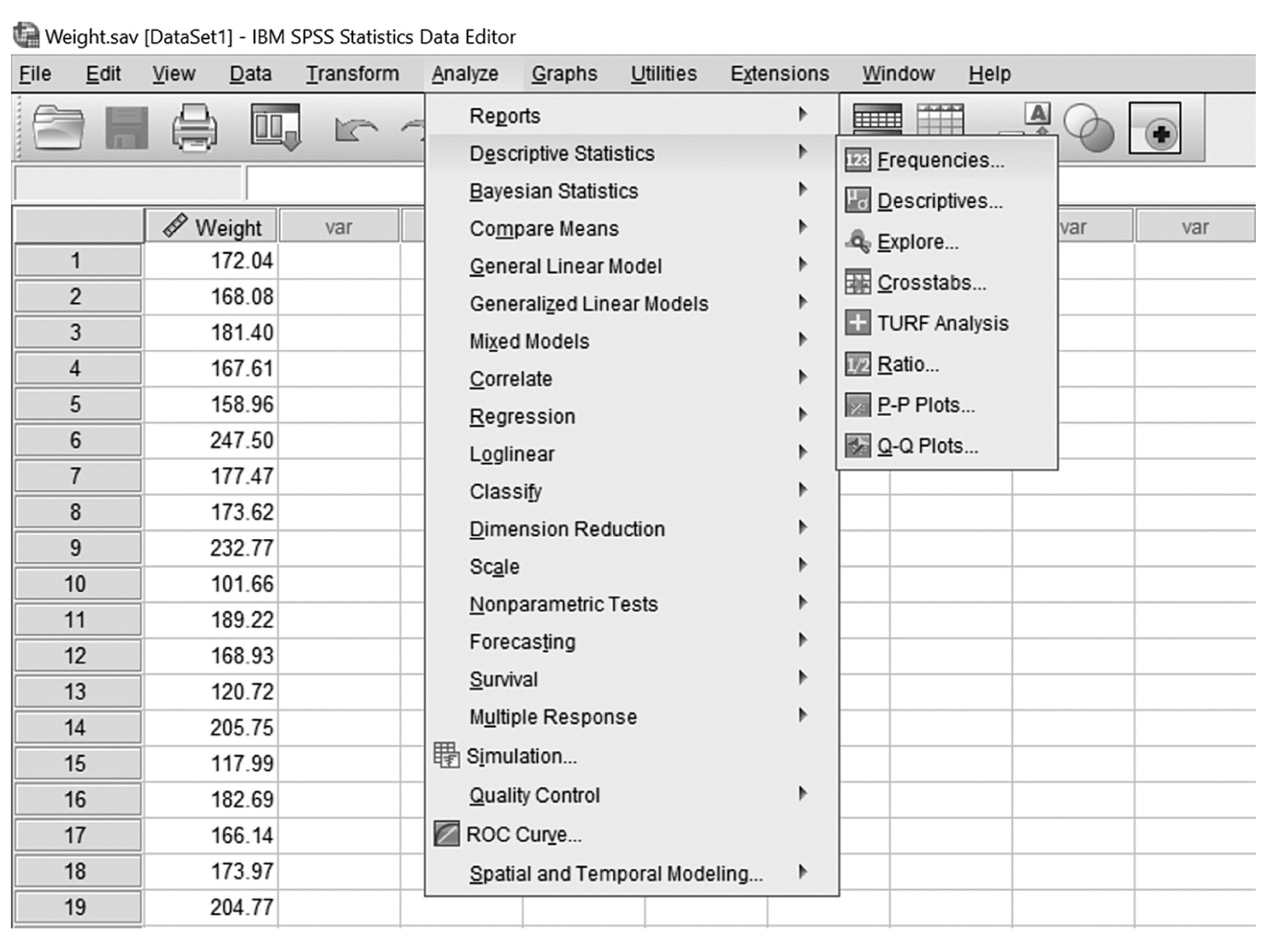The height and width of the screenshot is (952, 1263).
Task: Expand the Nonparametric Tests submenu
Action: (563, 604)
